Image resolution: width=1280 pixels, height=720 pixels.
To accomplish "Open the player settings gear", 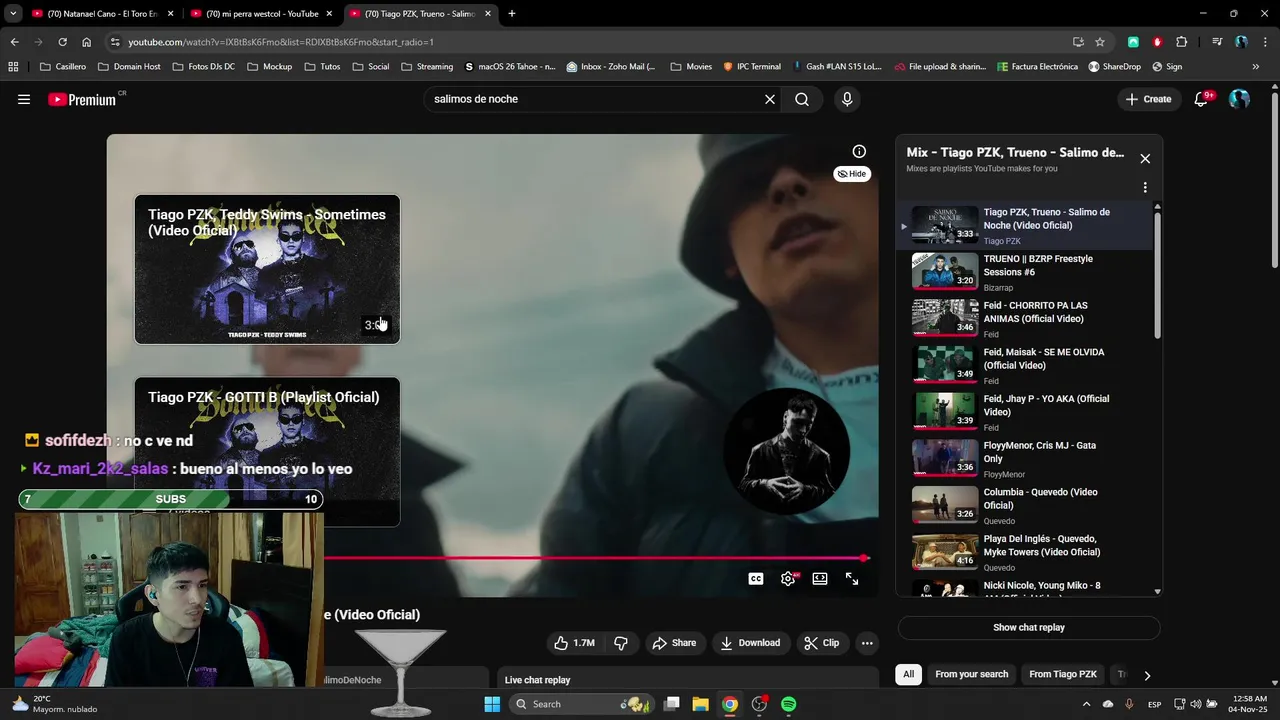I will tap(788, 579).
